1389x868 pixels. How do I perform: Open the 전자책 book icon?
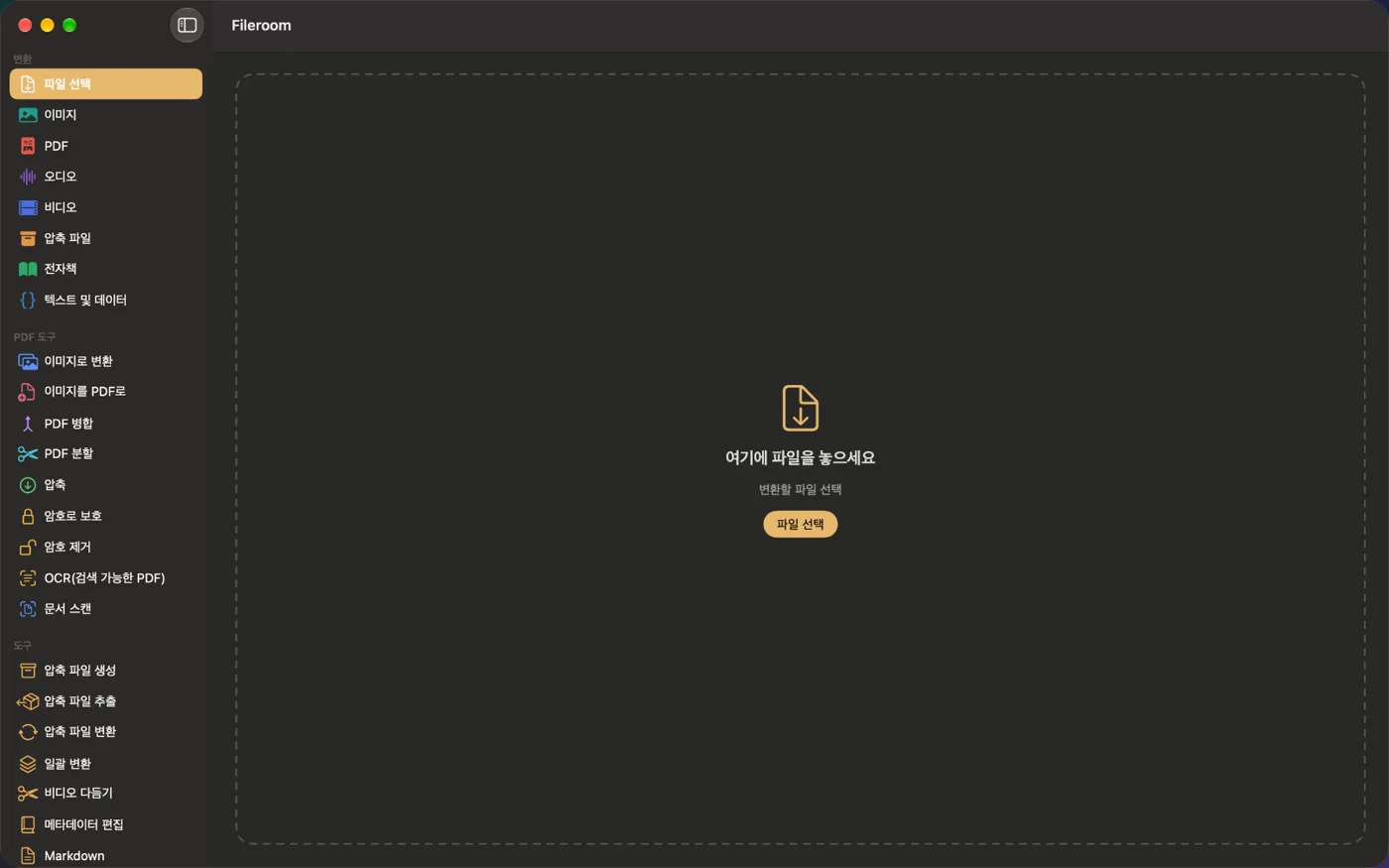(28, 269)
